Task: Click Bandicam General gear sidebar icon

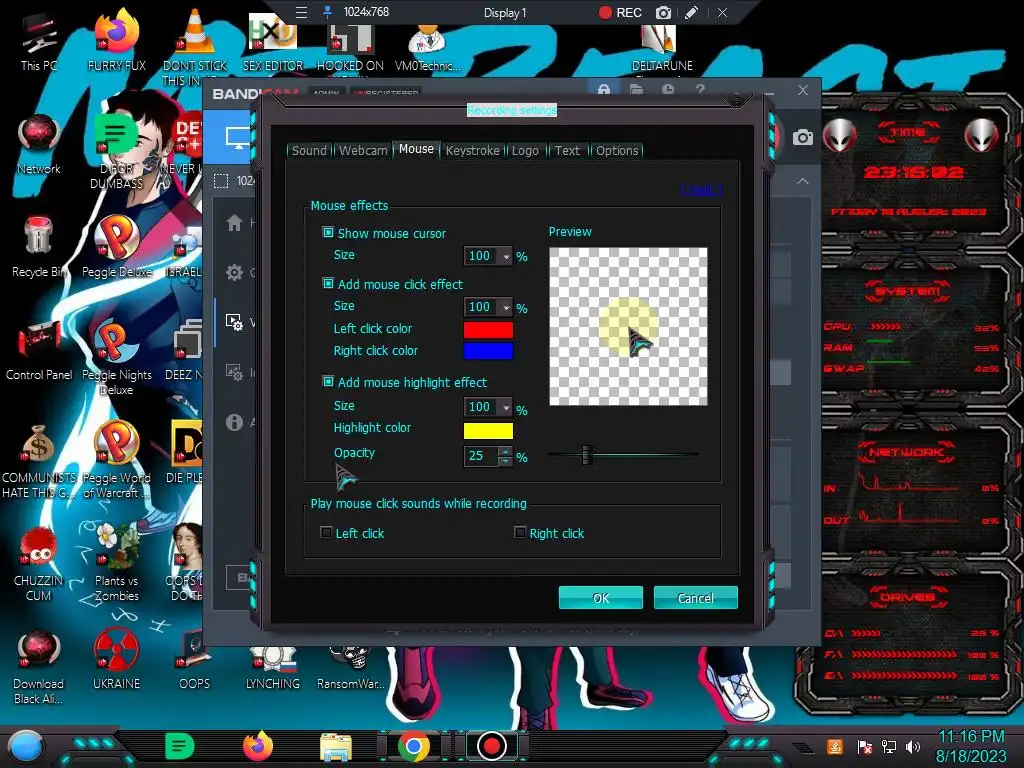Action: pos(234,272)
